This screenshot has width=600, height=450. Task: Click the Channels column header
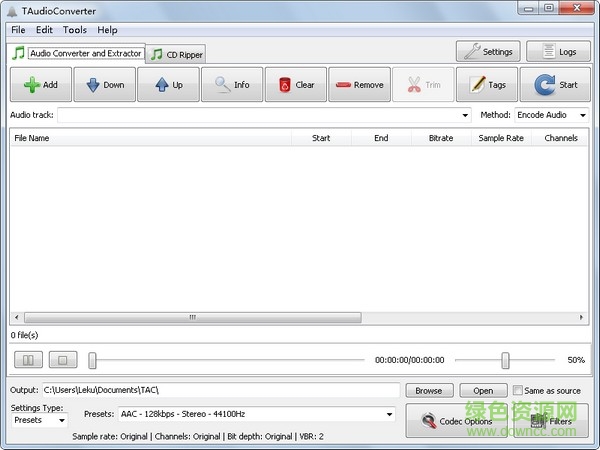point(561,138)
